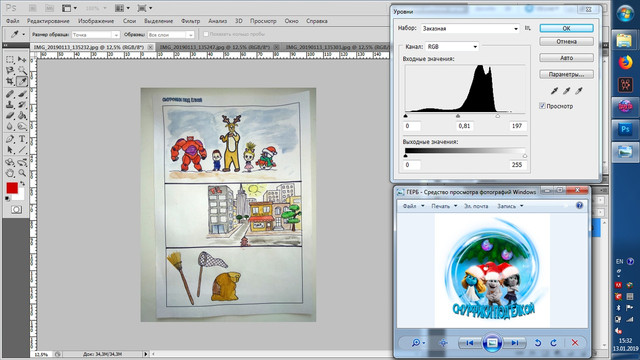Click the Отмена button in Levels

[x=567, y=42]
